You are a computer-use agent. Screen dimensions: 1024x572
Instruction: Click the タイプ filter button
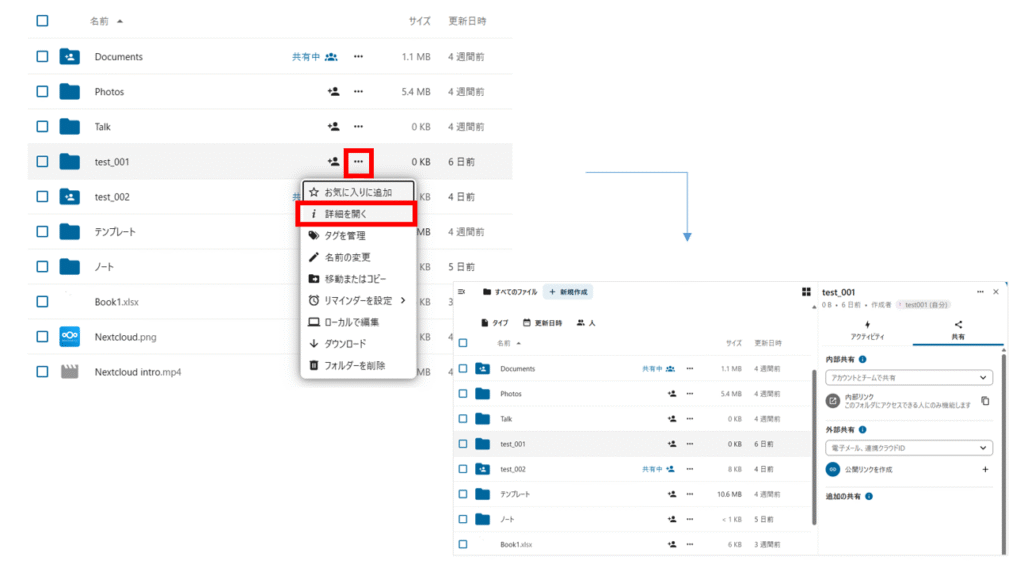click(x=495, y=323)
